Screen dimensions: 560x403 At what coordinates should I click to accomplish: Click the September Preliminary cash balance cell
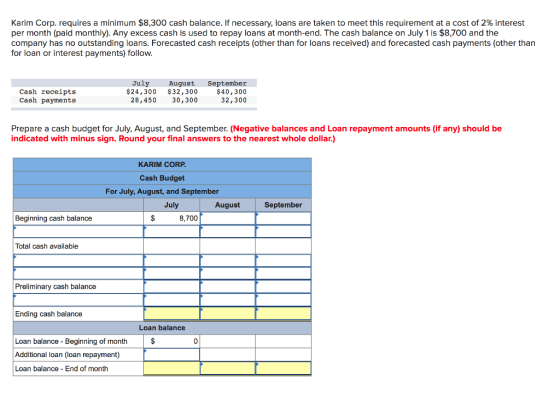(x=283, y=287)
